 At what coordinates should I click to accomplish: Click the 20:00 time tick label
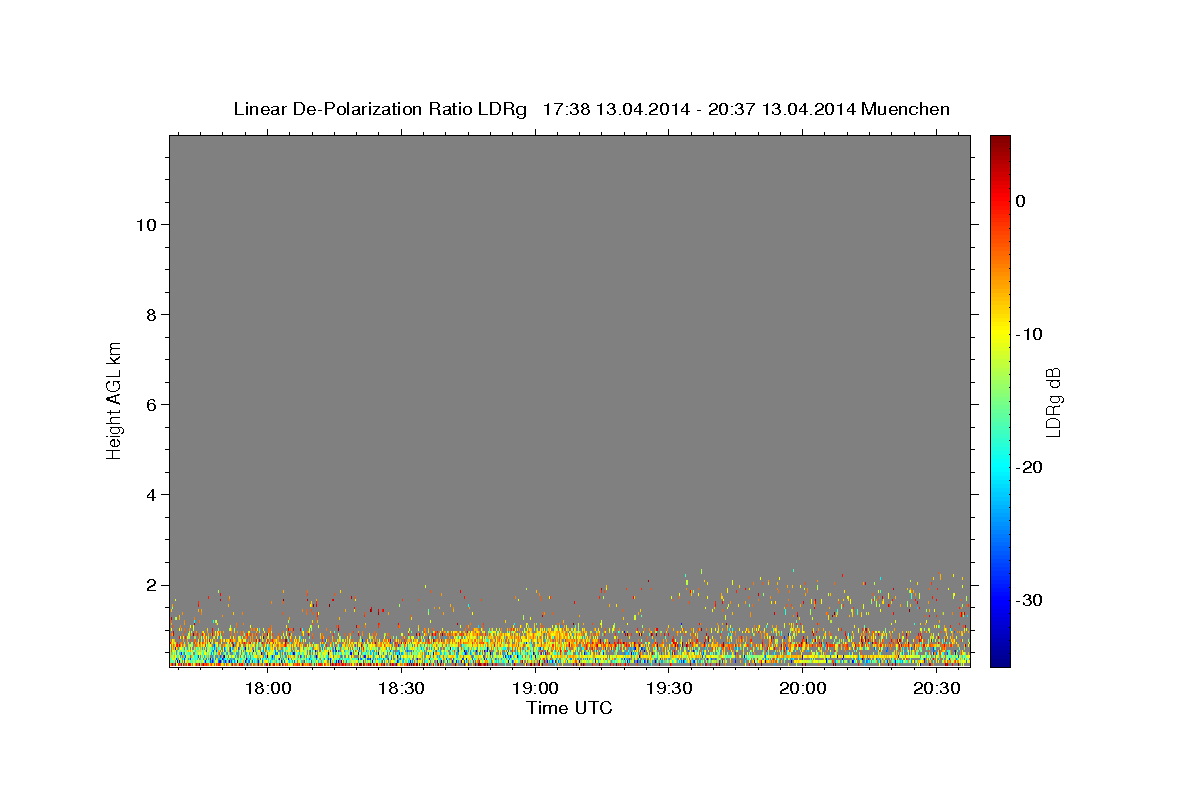pyautogui.click(x=802, y=688)
